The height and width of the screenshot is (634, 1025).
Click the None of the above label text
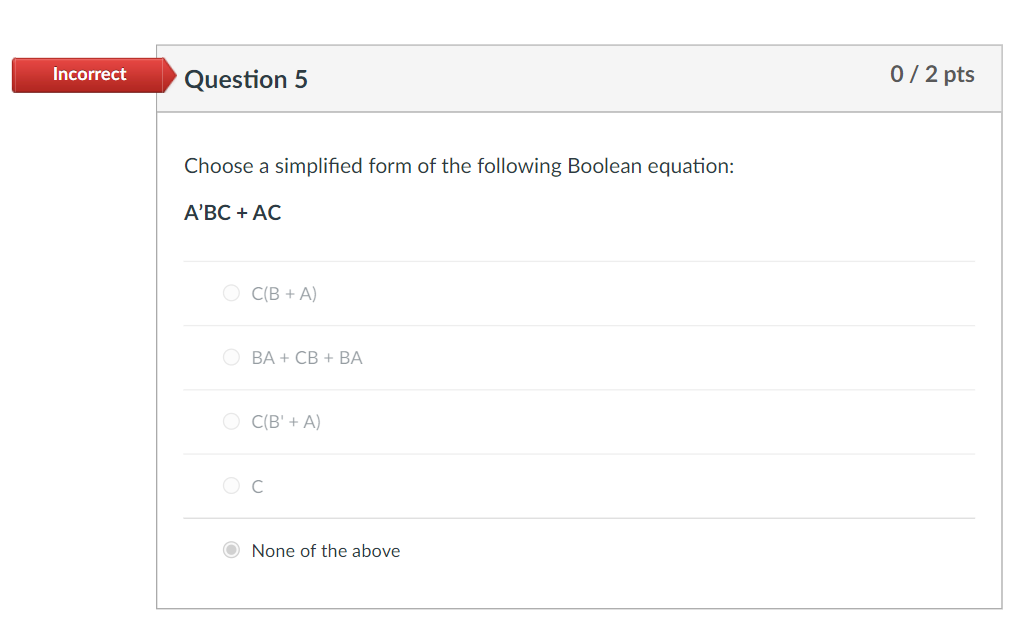[326, 550]
